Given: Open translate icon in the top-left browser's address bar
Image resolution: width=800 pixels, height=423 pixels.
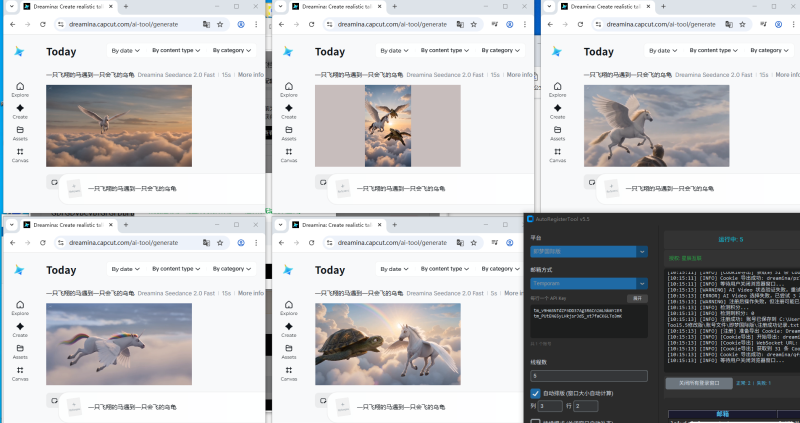Looking at the screenshot, I should 206,24.
